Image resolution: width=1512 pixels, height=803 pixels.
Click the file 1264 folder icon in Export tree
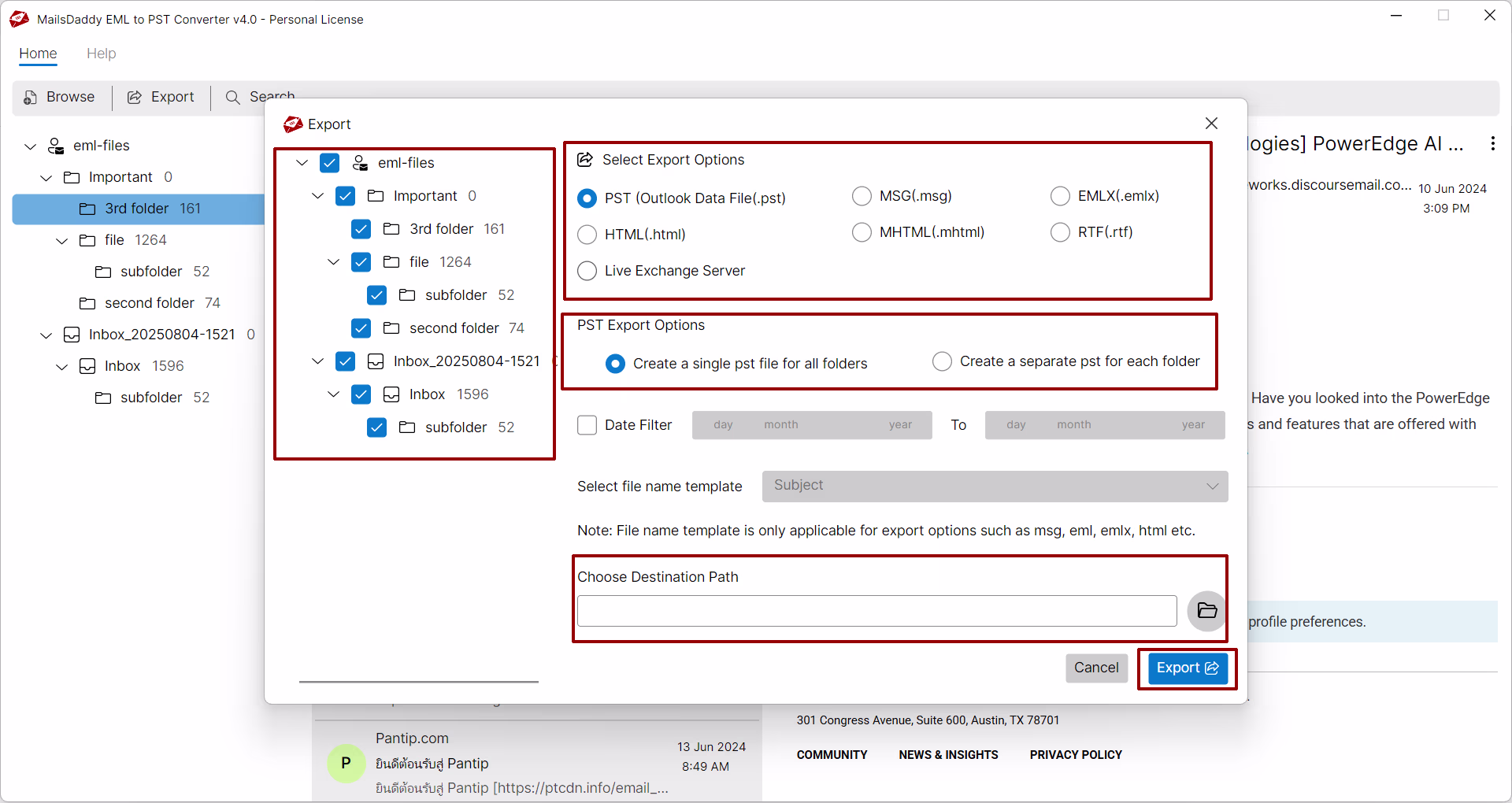tap(391, 262)
